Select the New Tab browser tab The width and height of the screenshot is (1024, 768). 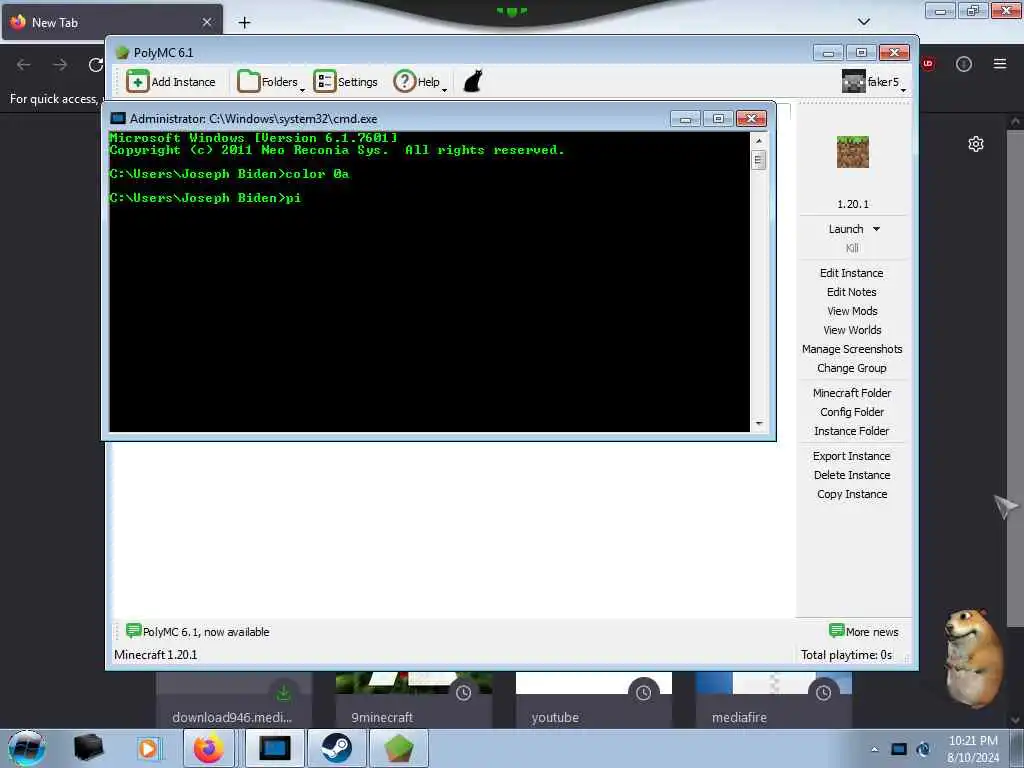pyautogui.click(x=111, y=22)
